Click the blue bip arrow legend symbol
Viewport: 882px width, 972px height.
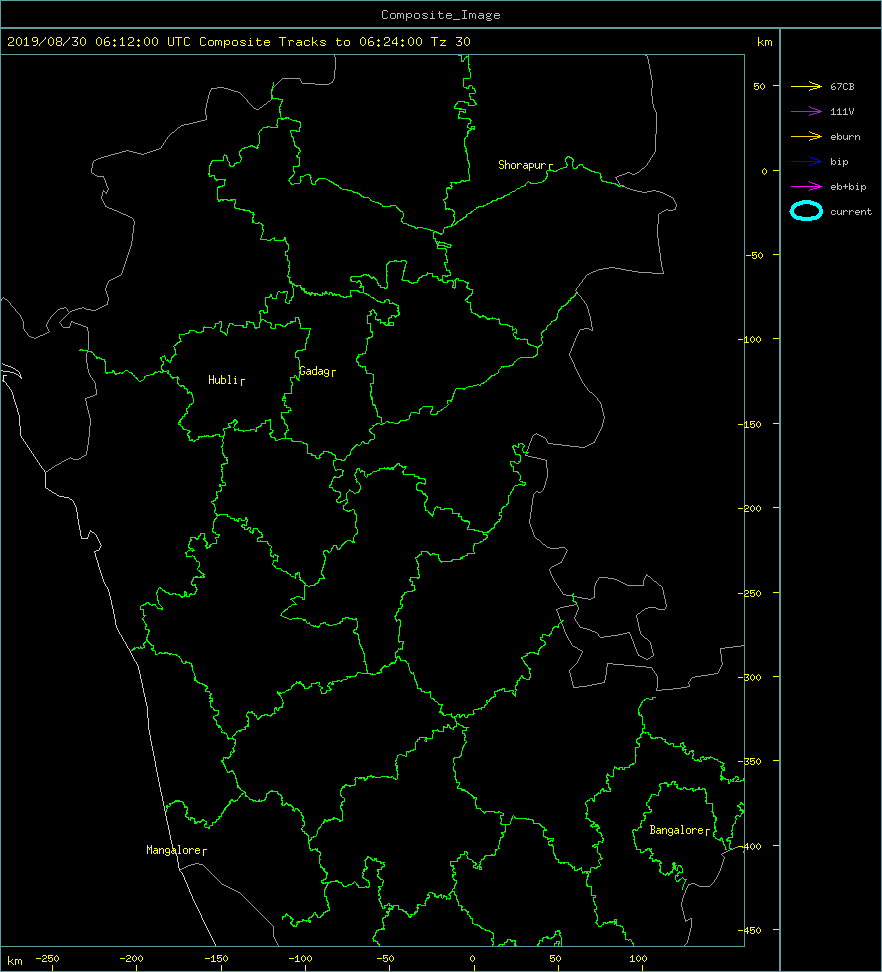coord(806,162)
